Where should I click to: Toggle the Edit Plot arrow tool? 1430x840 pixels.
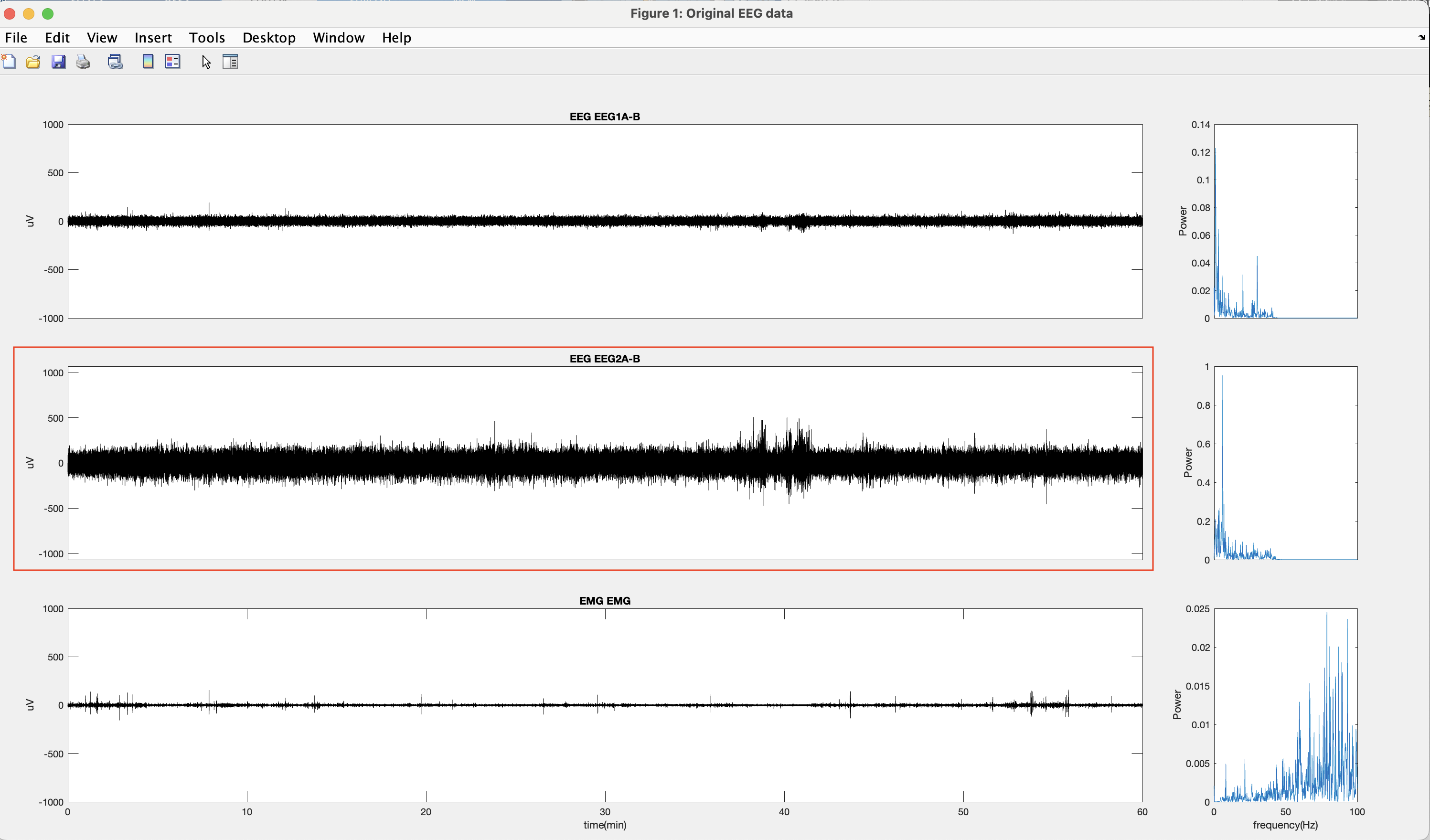(206, 62)
